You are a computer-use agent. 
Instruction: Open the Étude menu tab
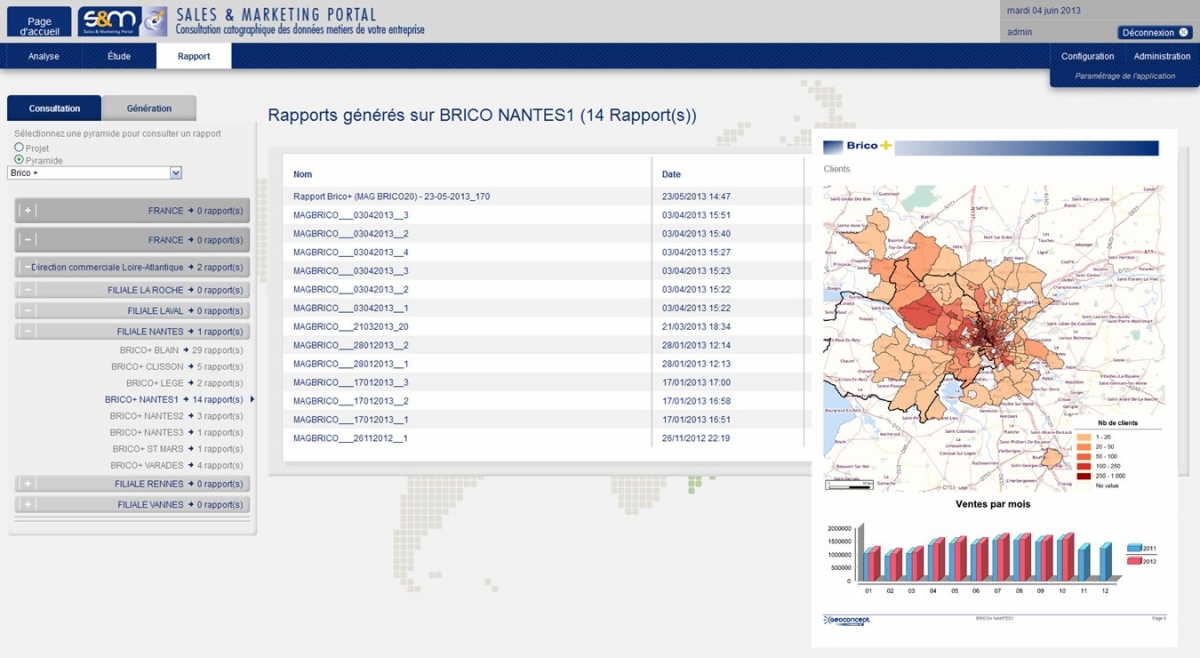[119, 56]
